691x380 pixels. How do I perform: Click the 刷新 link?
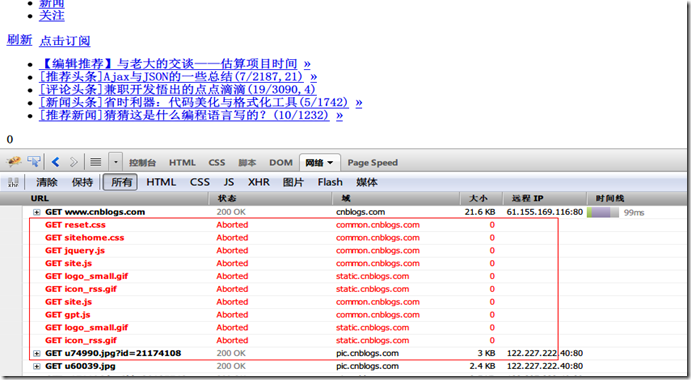tap(19, 40)
